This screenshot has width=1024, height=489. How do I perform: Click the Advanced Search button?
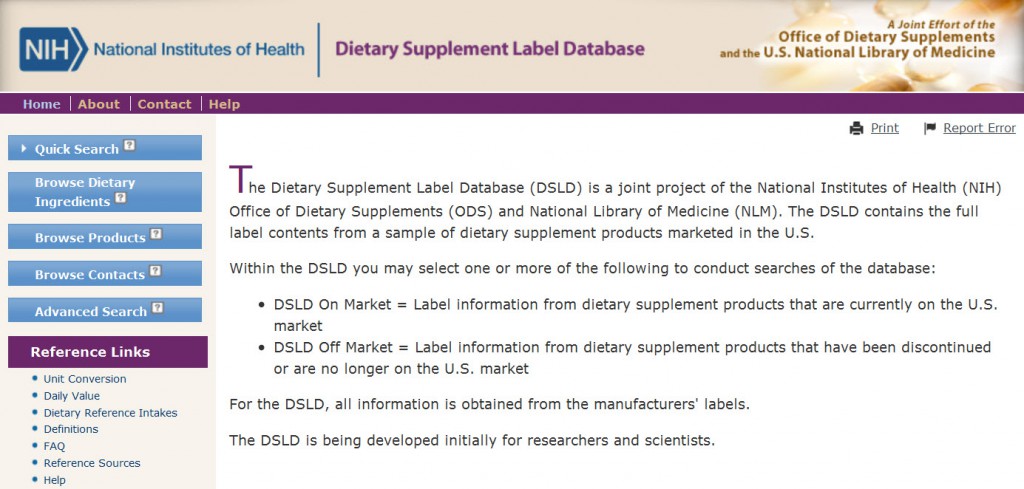click(104, 310)
